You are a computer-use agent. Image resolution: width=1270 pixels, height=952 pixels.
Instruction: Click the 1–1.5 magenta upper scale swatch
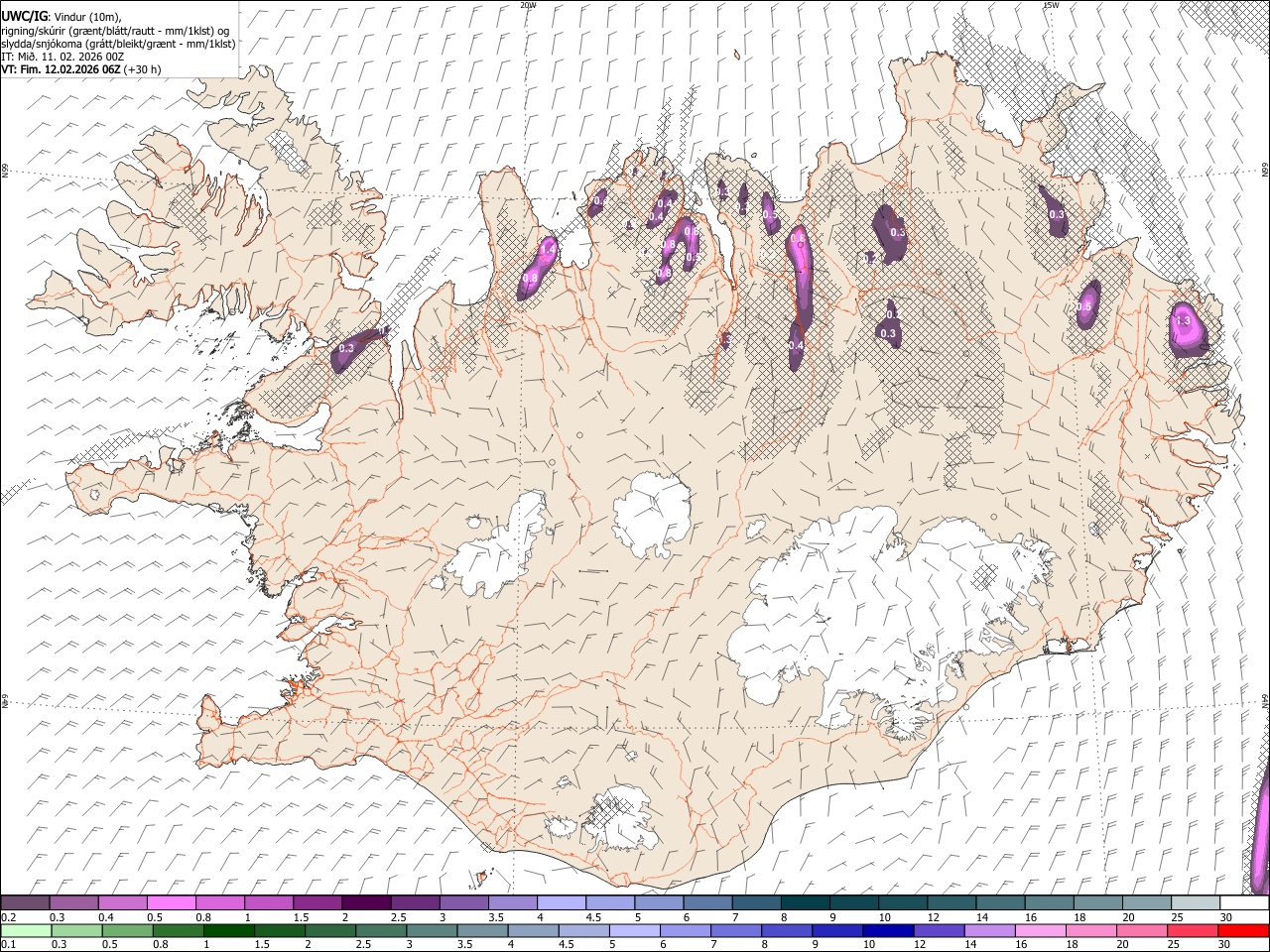coord(268,902)
